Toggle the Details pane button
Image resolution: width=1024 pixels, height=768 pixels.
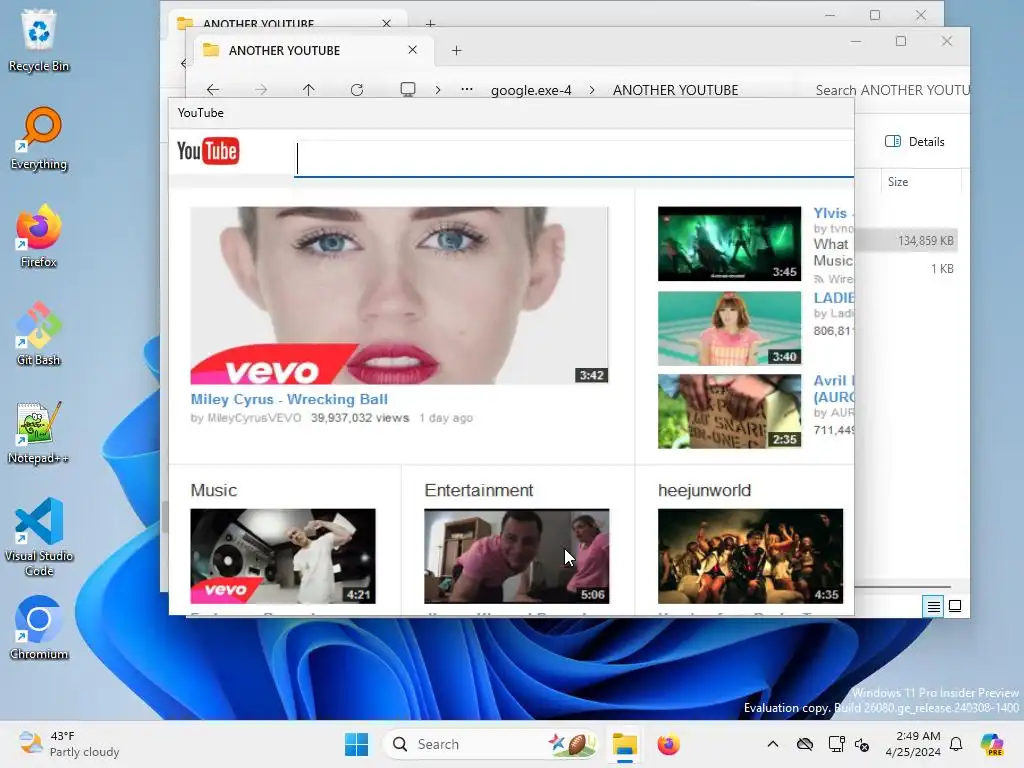914,142
